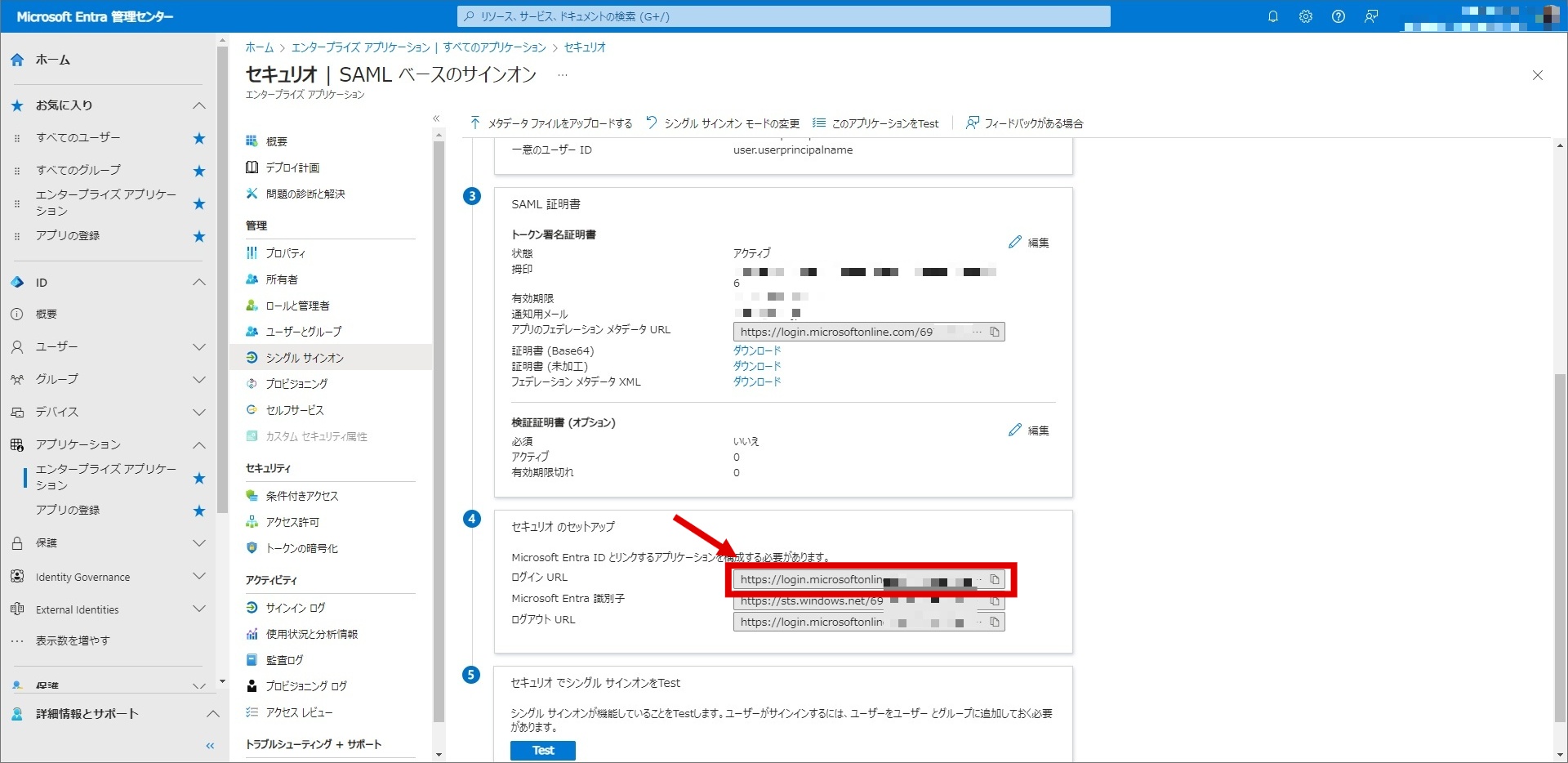The width and height of the screenshot is (1568, 763).
Task: Copy the ログイン URL value
Action: coord(995,579)
